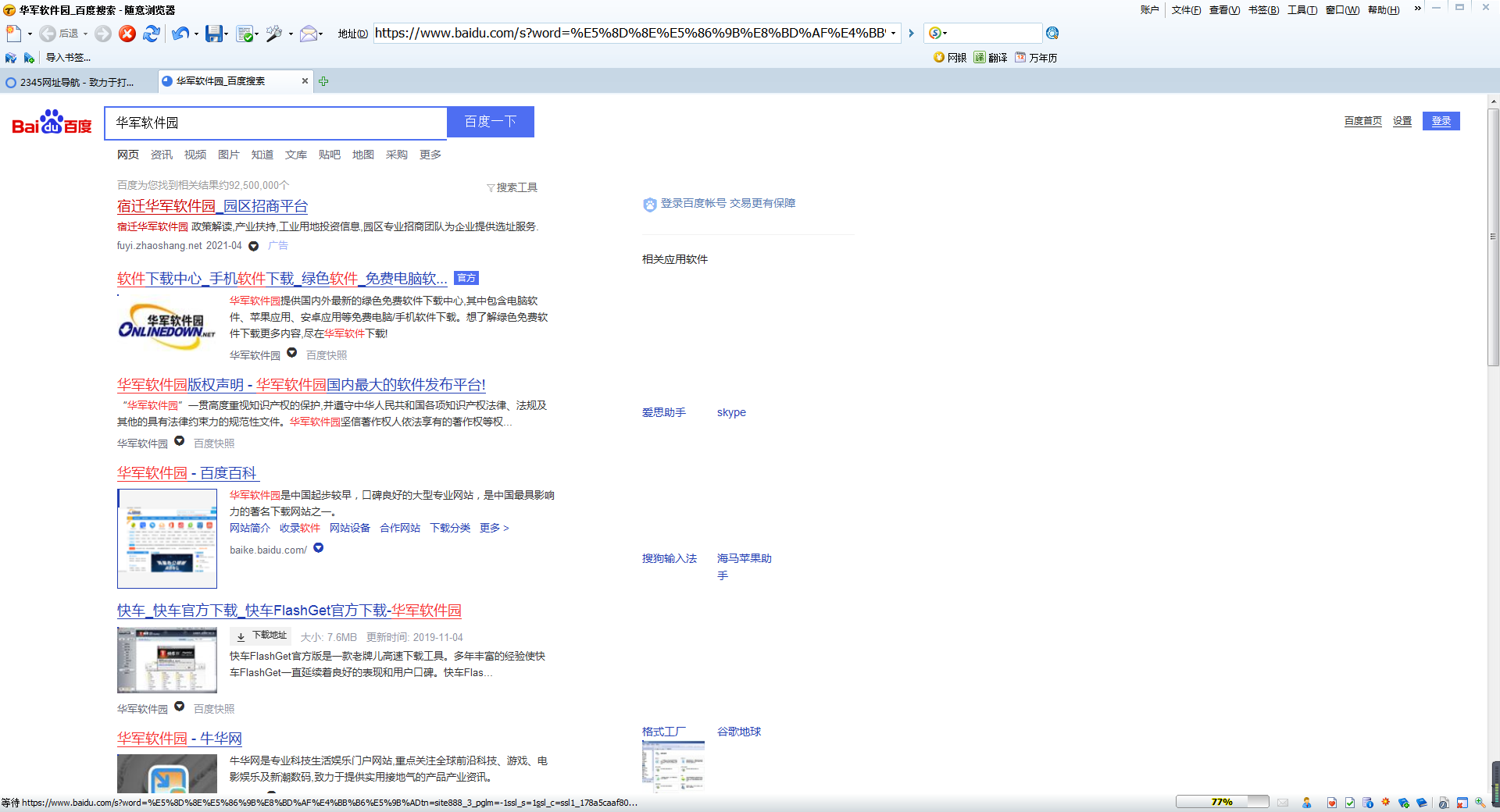The height and width of the screenshot is (812, 1500).
Task: Expand the dropdown beside fuyi.zhaoshang.net result
Action: pyautogui.click(x=253, y=247)
